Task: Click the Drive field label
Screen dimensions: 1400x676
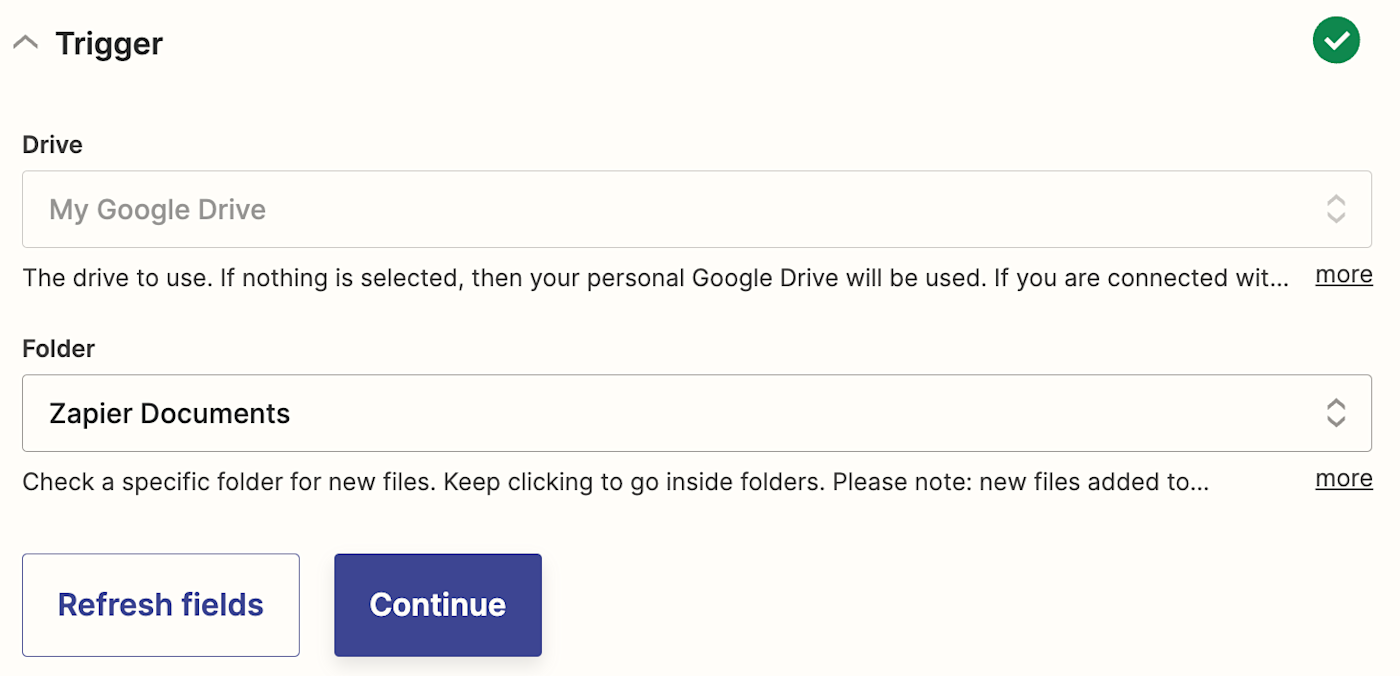Action: tap(52, 145)
